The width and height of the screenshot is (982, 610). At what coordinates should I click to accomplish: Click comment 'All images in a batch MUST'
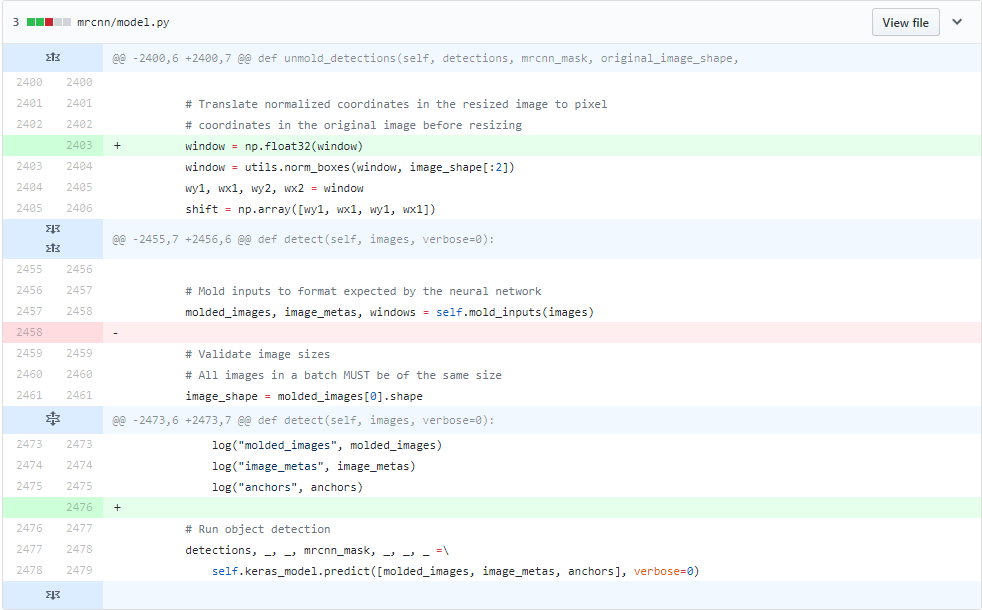(x=343, y=375)
